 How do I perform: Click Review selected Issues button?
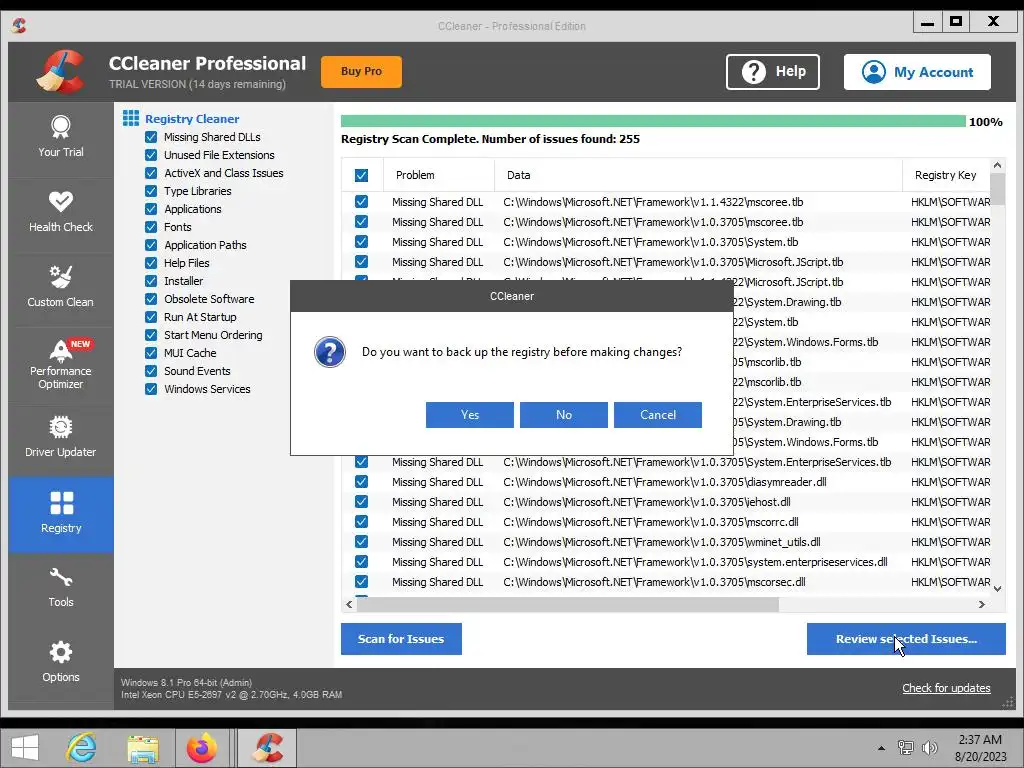(x=906, y=639)
